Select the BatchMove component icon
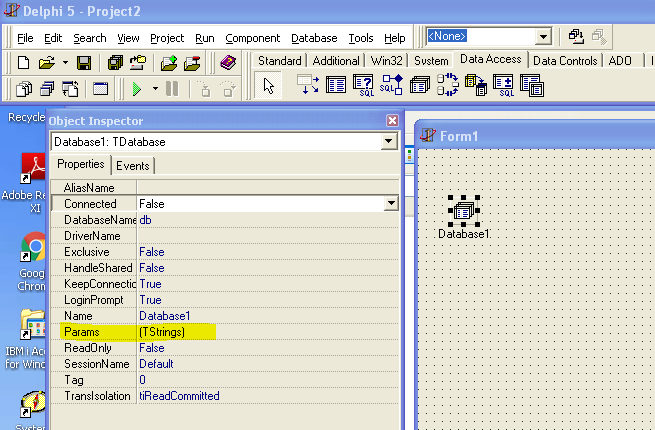 coord(476,85)
